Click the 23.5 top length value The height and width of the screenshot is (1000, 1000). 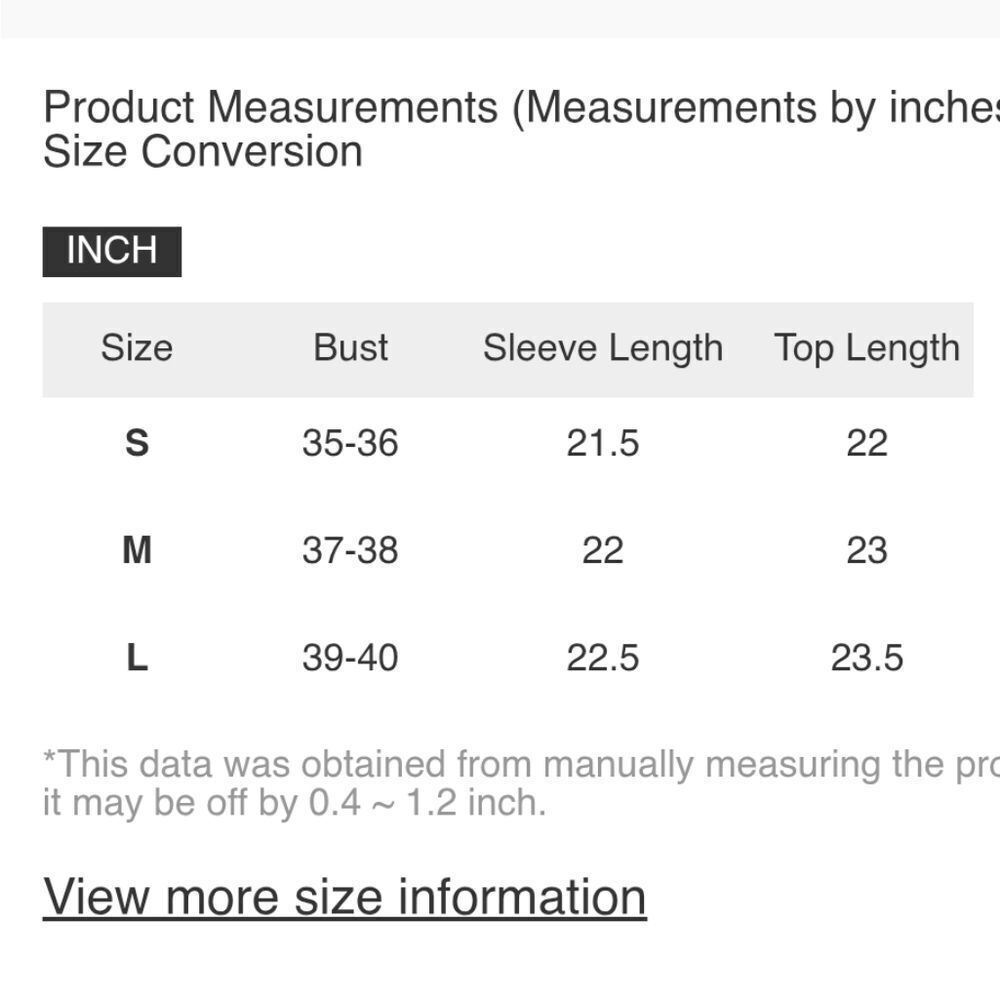point(866,658)
